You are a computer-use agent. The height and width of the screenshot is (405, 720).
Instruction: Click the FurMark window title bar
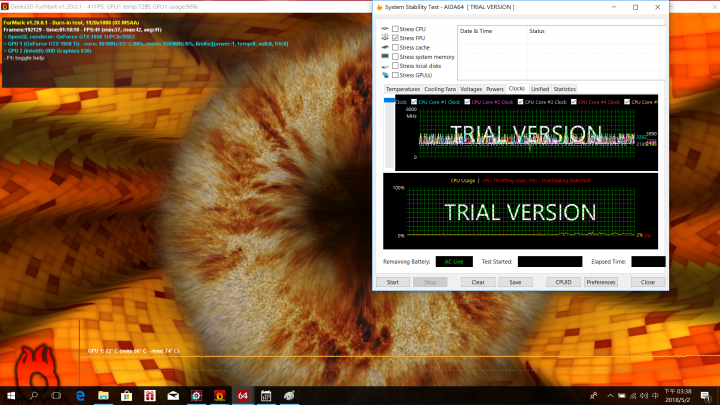coord(186,6)
